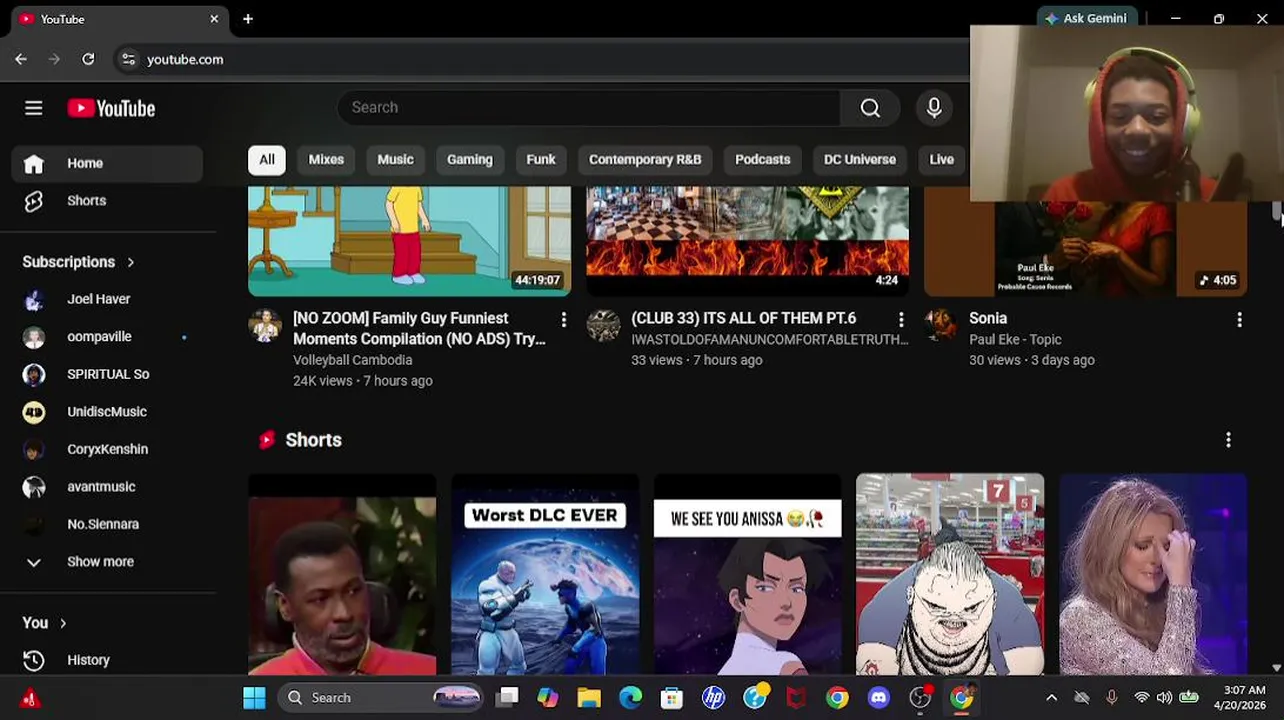1284x720 pixels.
Task: Open Home in the sidebar
Action: pyautogui.click(x=107, y=163)
